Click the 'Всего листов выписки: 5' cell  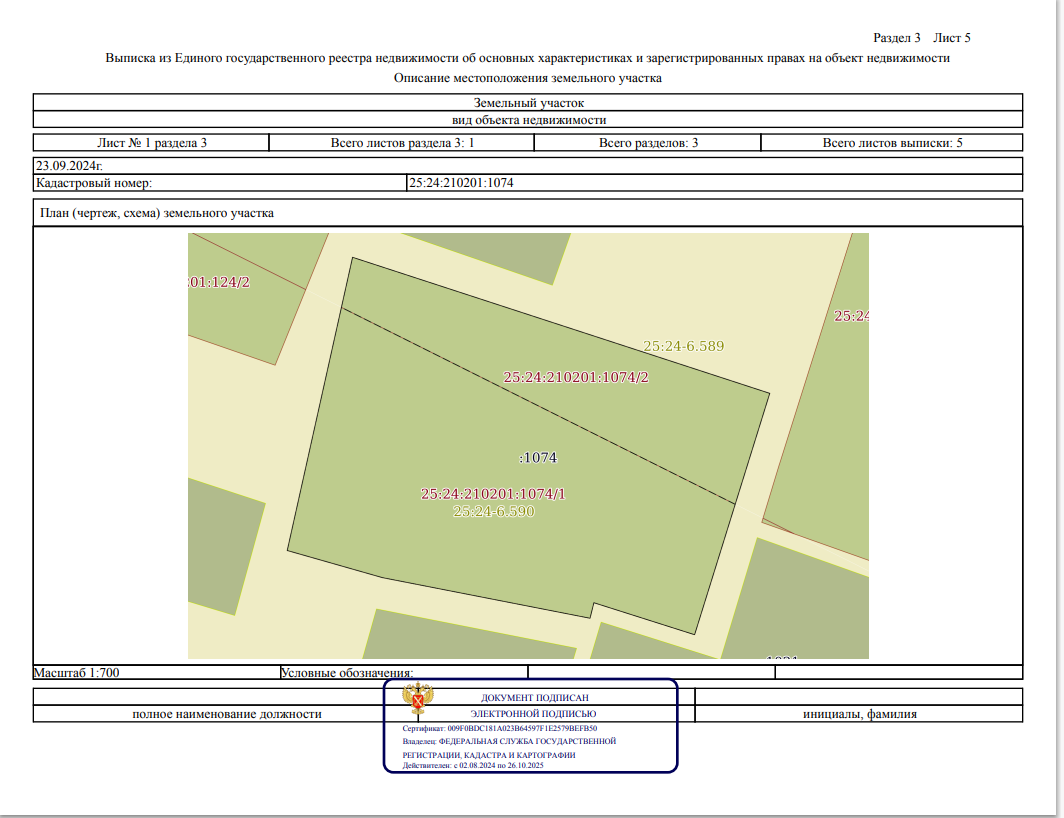pyautogui.click(x=892, y=143)
